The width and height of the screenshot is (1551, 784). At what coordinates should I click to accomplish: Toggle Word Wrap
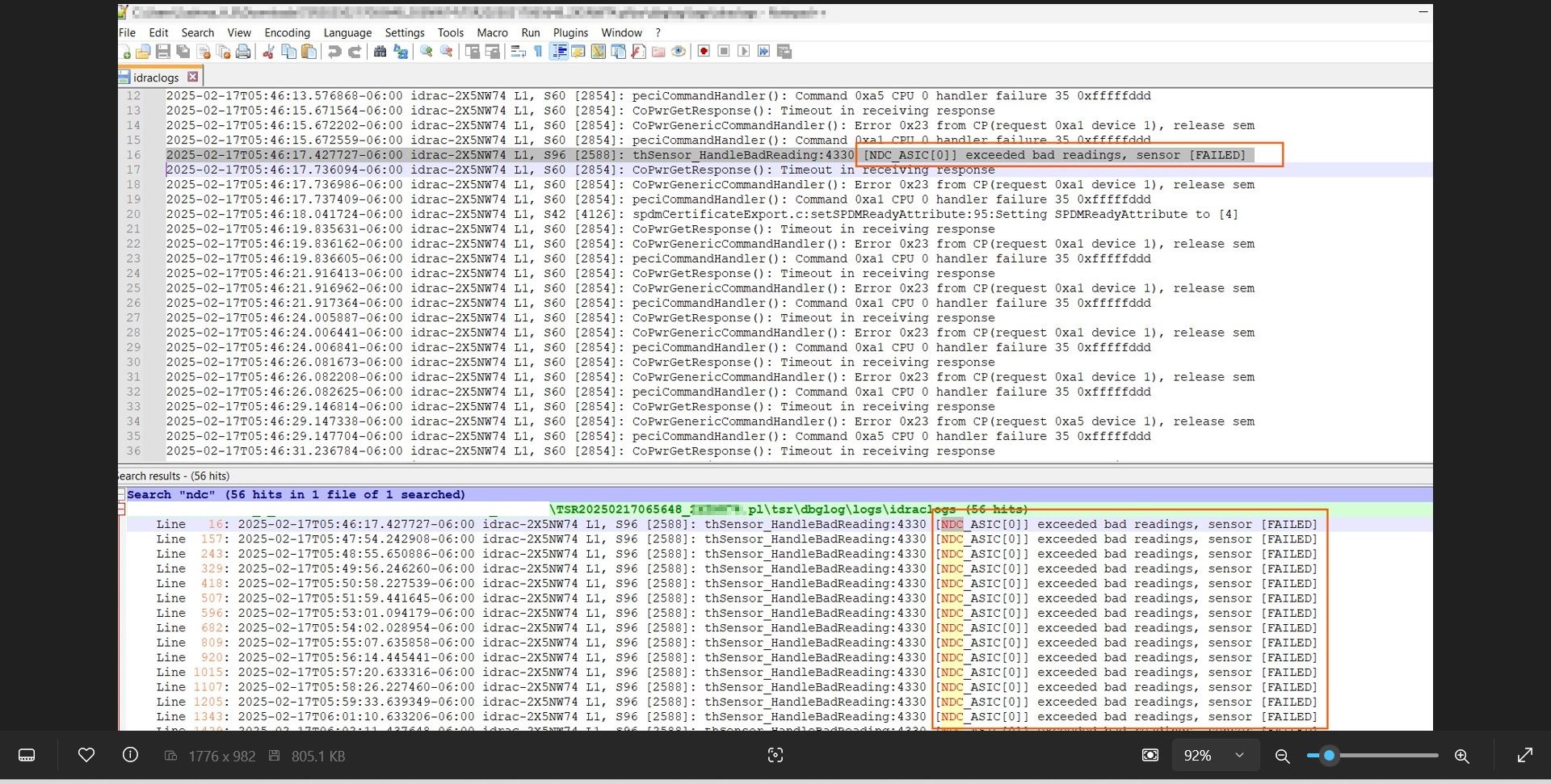tap(517, 51)
